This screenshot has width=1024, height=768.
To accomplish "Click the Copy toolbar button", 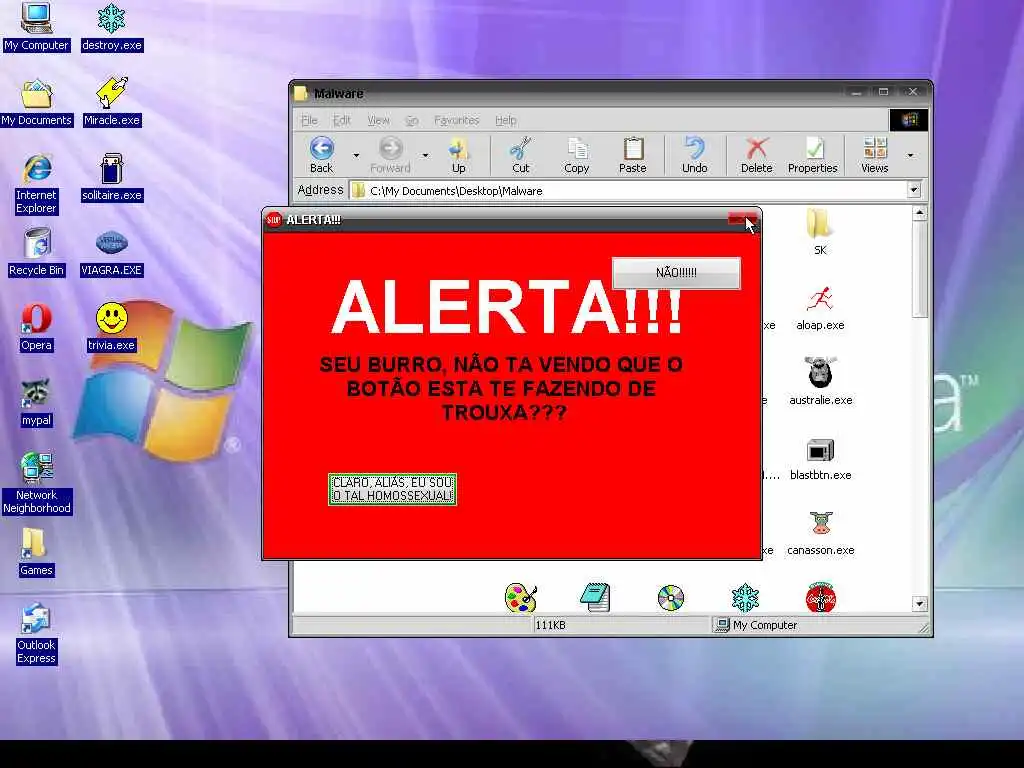I will [x=577, y=155].
